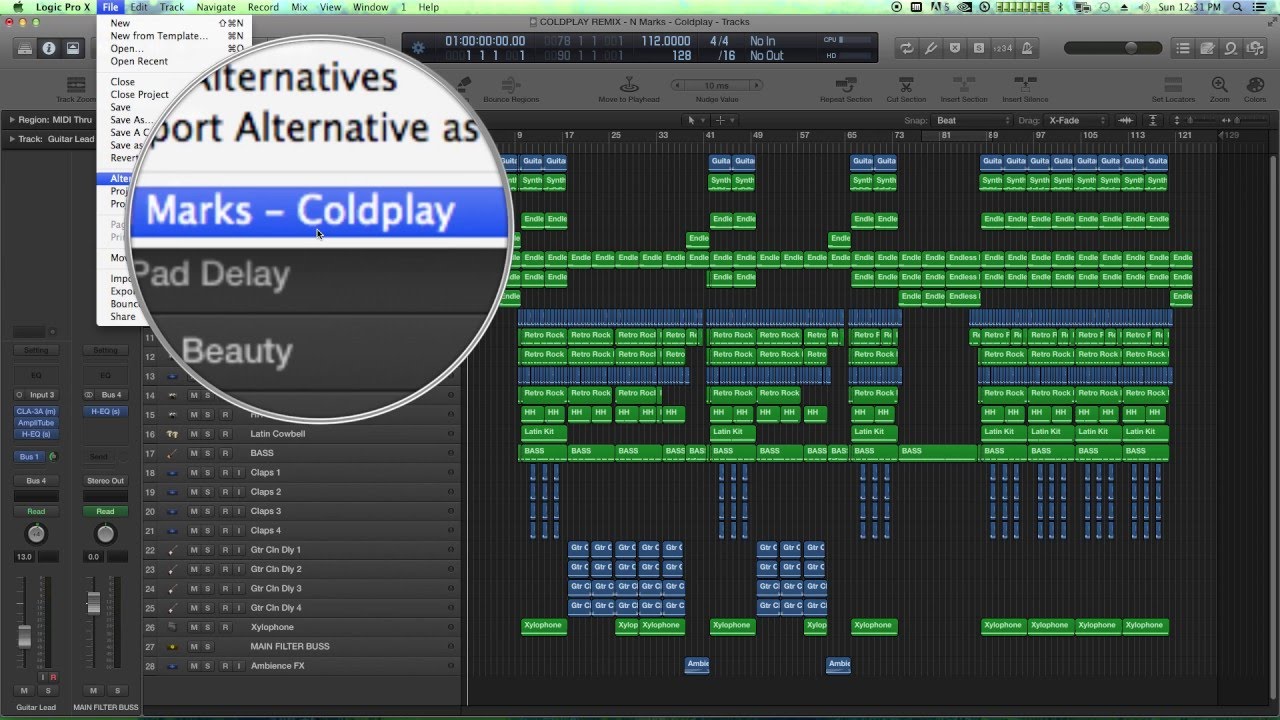The height and width of the screenshot is (720, 1280).
Task: Open the LCD display settings gear
Action: tap(418, 48)
